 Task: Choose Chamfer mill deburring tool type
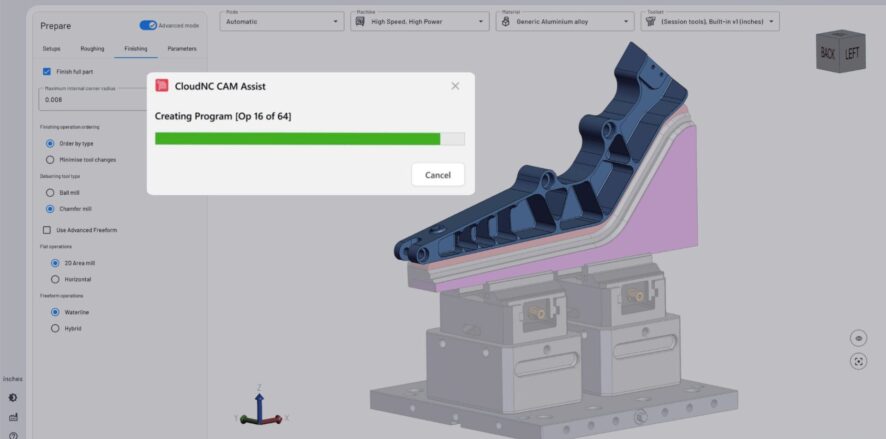click(x=50, y=209)
